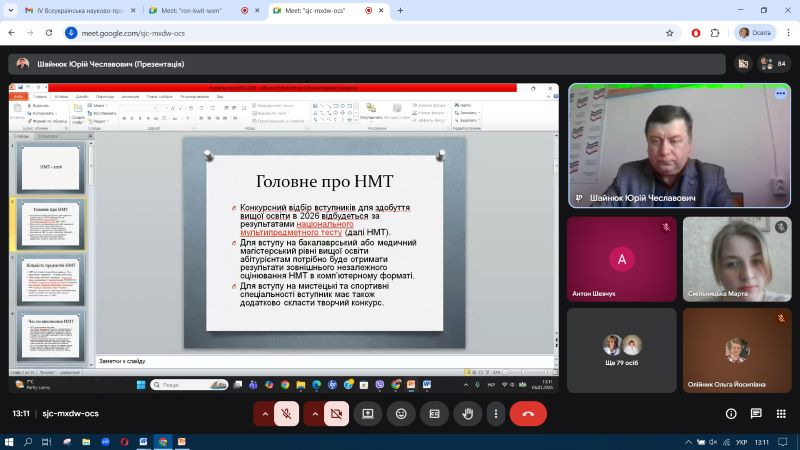Open the emoji reactions button
800x450 pixels.
tap(401, 413)
